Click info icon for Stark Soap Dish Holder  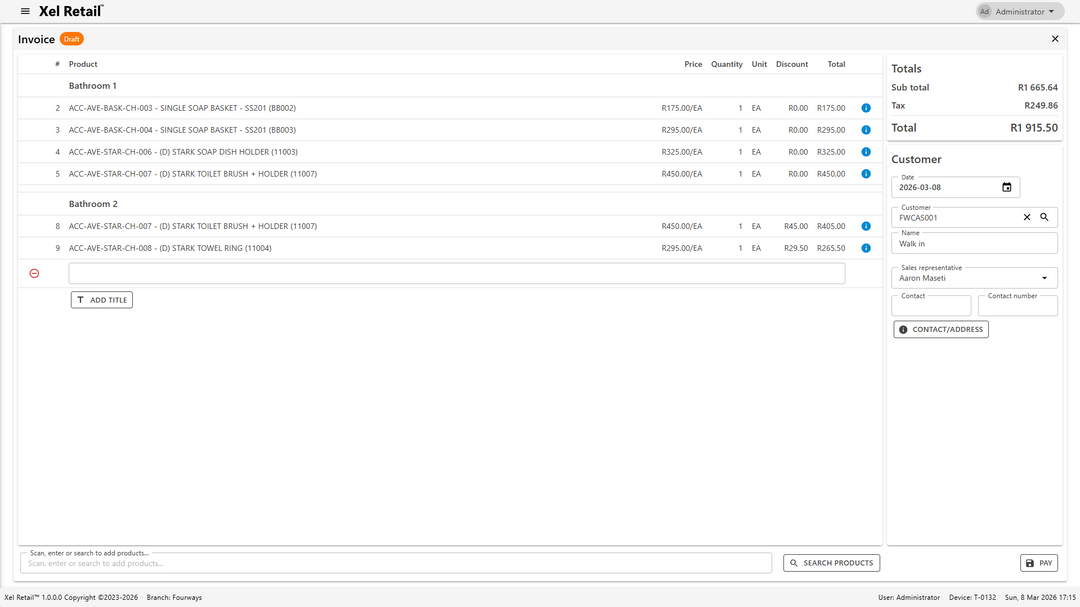point(866,152)
